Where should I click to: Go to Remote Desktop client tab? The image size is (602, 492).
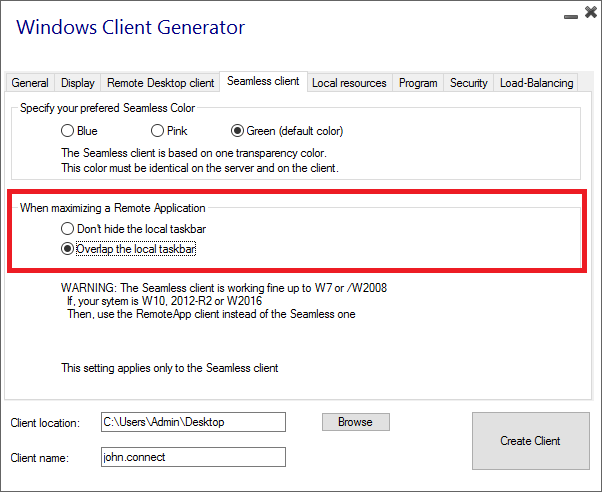click(x=160, y=83)
